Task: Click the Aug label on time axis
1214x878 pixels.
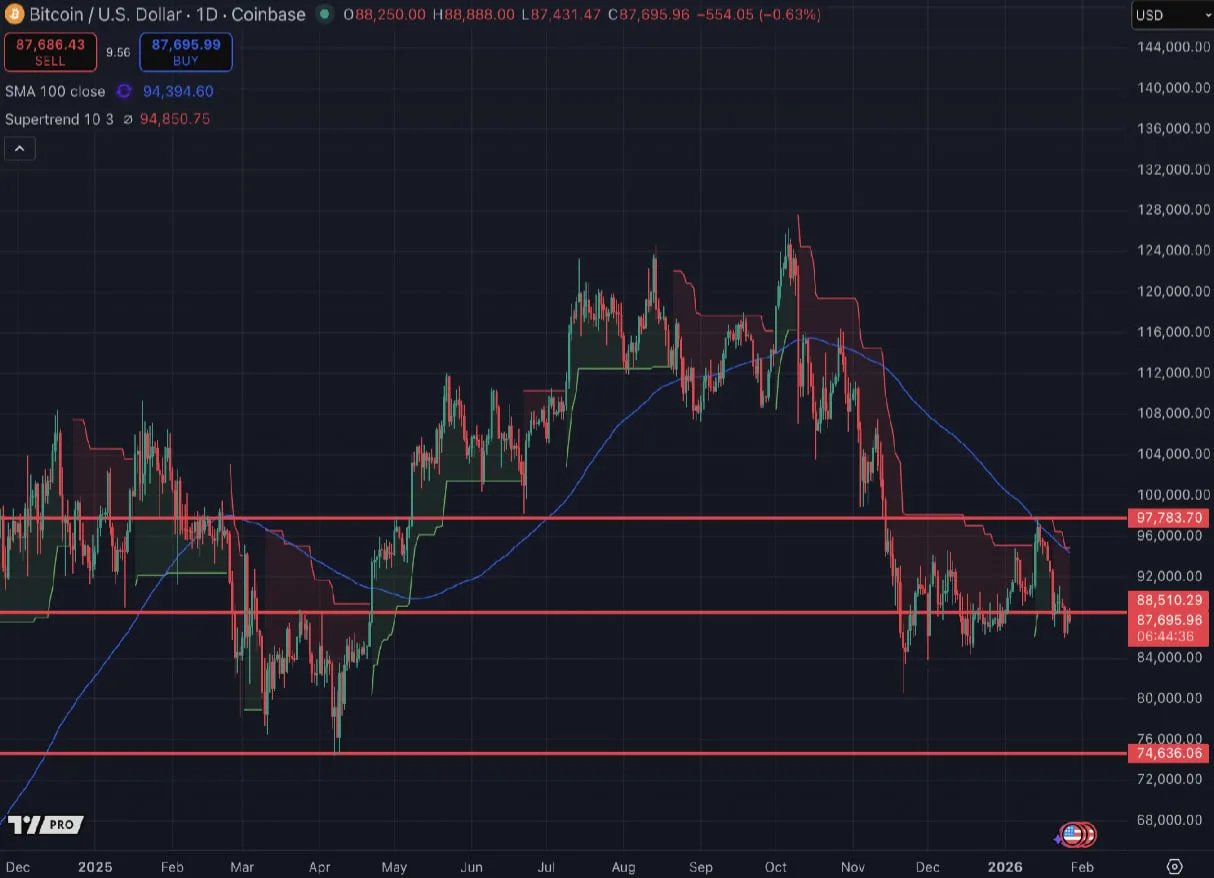Action: (x=622, y=867)
